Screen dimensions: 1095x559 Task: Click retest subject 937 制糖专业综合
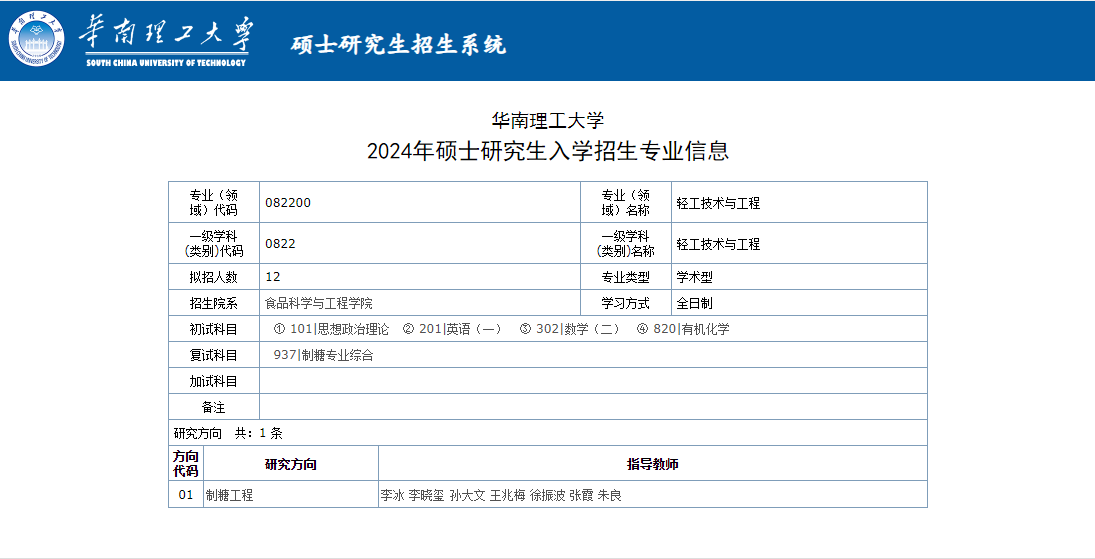pyautogui.click(x=323, y=355)
